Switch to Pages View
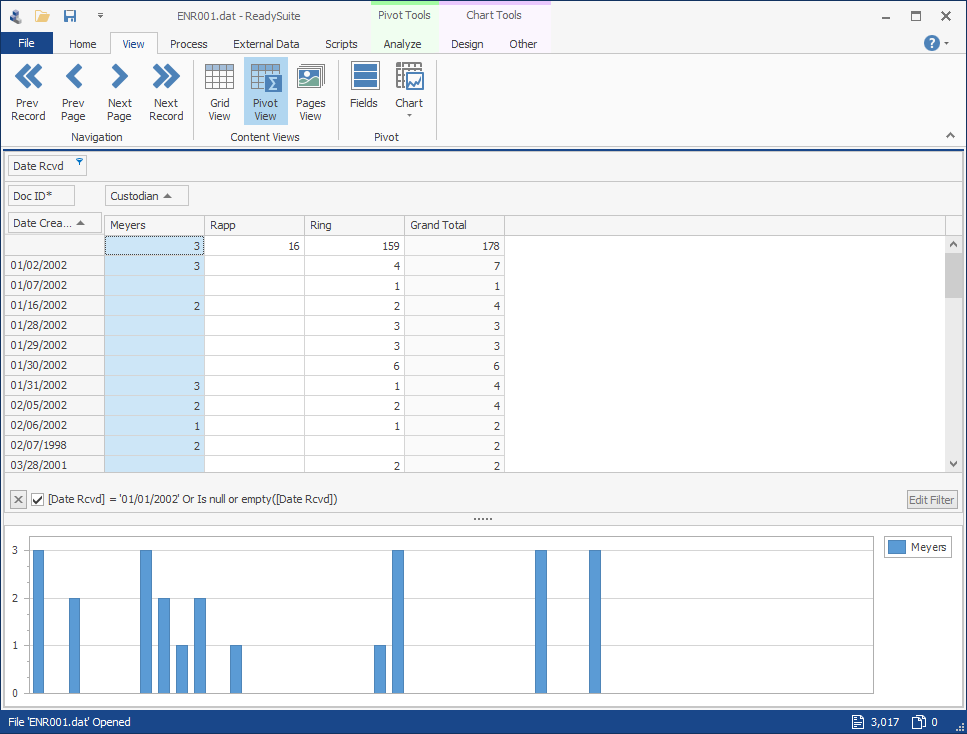Screen dimensions: 967x734 click(310, 90)
